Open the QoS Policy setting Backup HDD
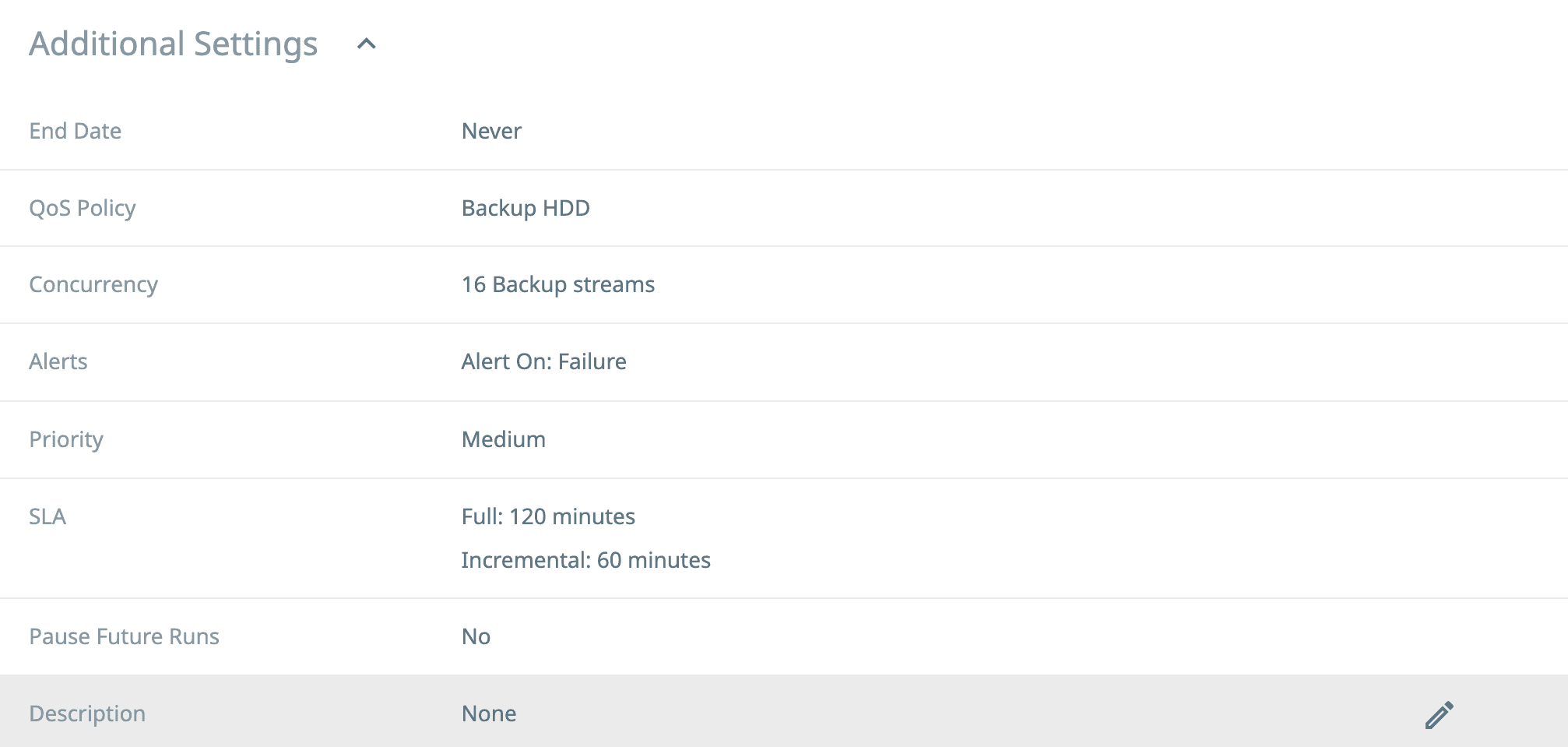Viewport: 1568px width, 747px height. [x=526, y=208]
